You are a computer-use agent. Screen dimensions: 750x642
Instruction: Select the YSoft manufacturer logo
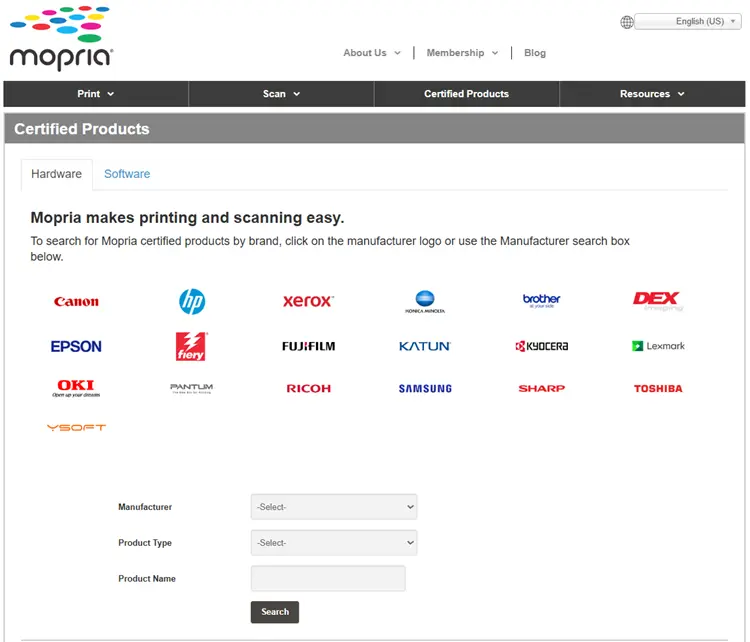coord(76,428)
